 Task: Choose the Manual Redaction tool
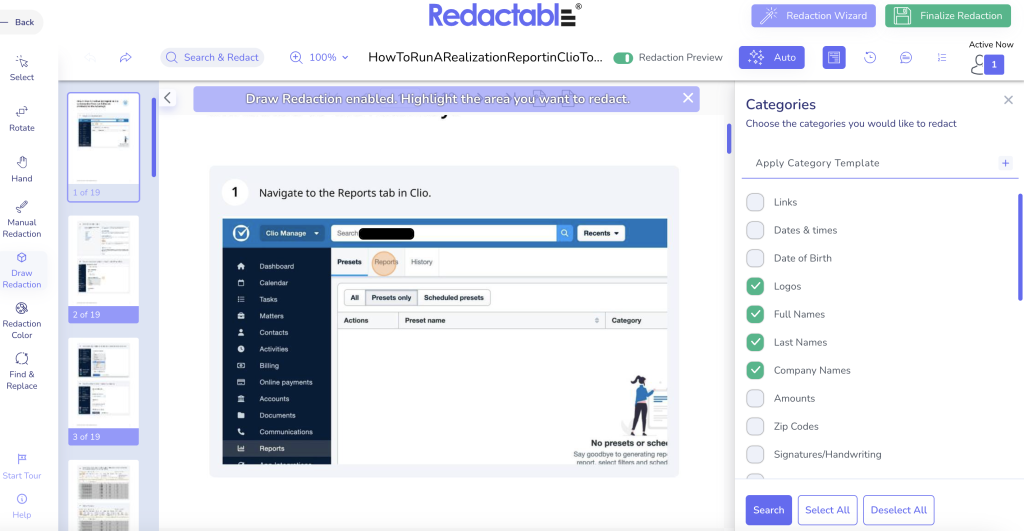point(22,219)
